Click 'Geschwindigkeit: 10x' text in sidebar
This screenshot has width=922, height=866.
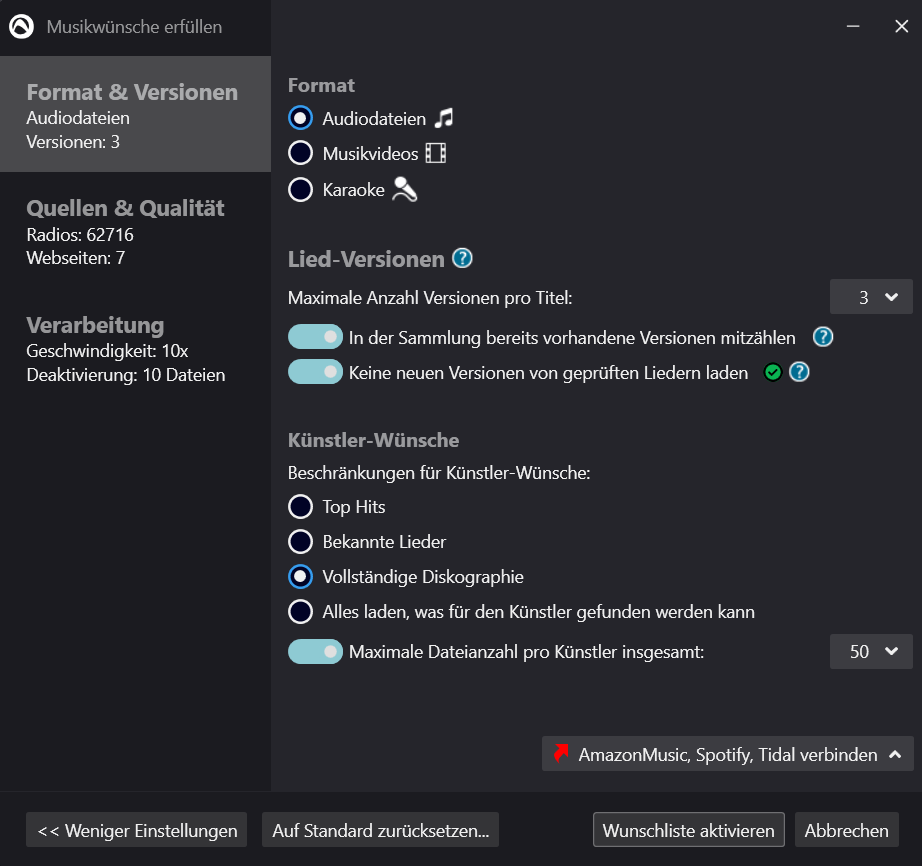107,351
